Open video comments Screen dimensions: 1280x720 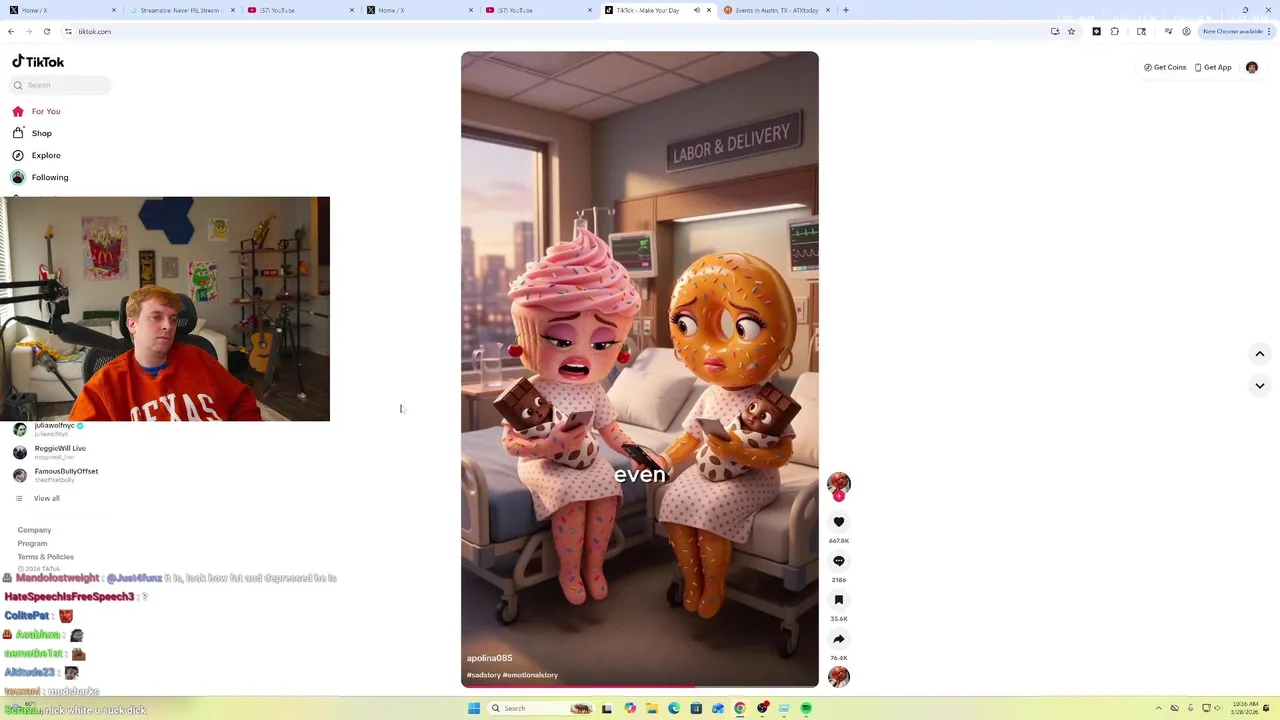839,561
